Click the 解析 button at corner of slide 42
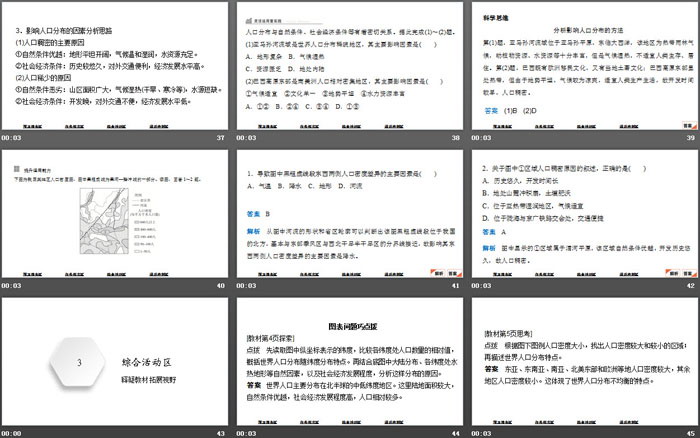Screen dimensions: 700x438 point(673,273)
